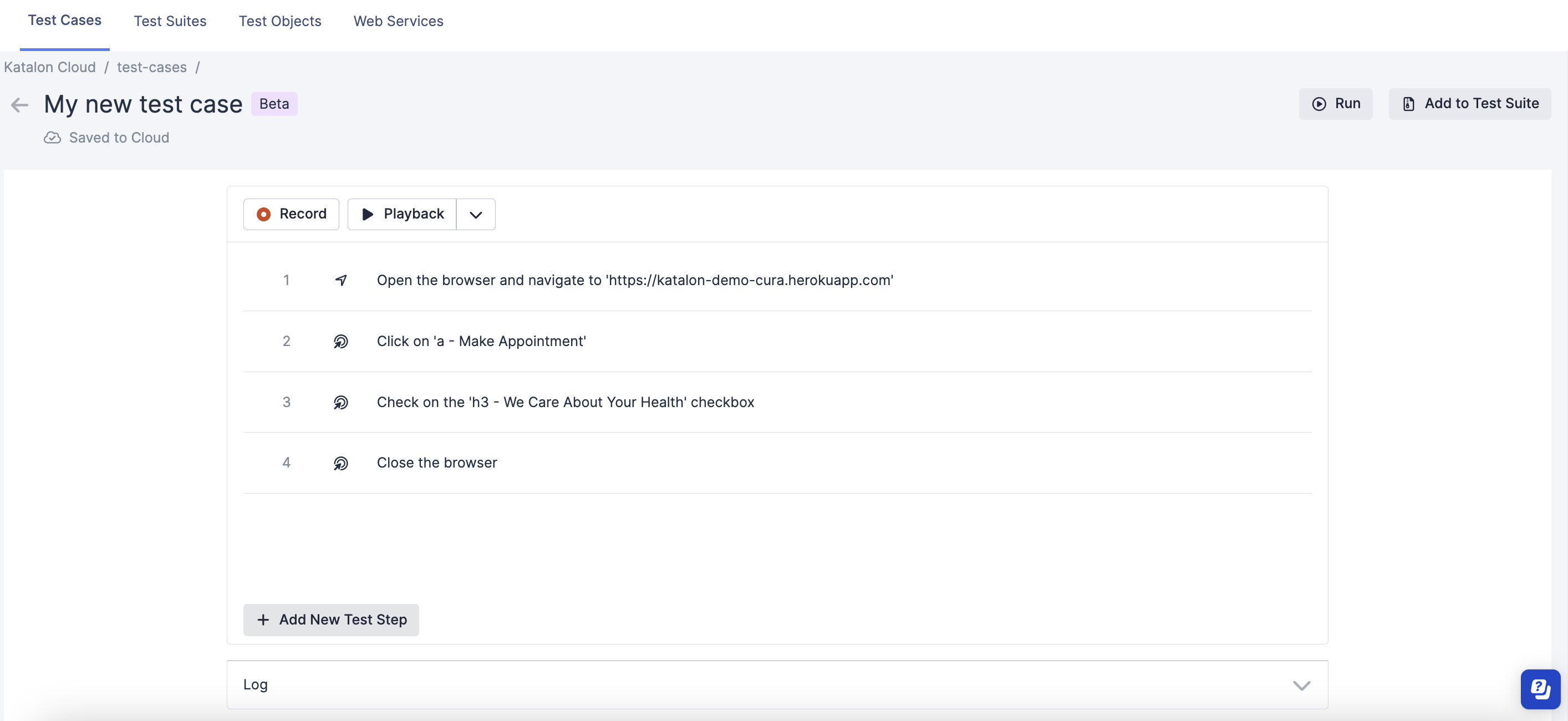Select the Web Services tab
1568x721 pixels.
pos(398,21)
